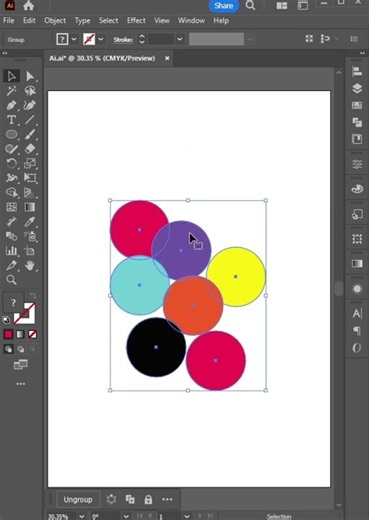The image size is (369, 520).
Task: Select the Eraser tool
Action: pyautogui.click(x=30, y=149)
